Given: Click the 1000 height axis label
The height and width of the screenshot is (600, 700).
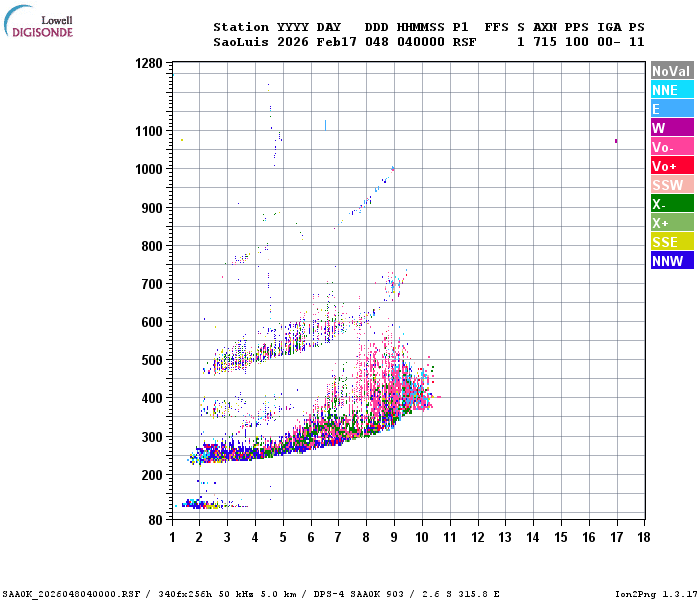Looking at the screenshot, I should pos(149,169).
